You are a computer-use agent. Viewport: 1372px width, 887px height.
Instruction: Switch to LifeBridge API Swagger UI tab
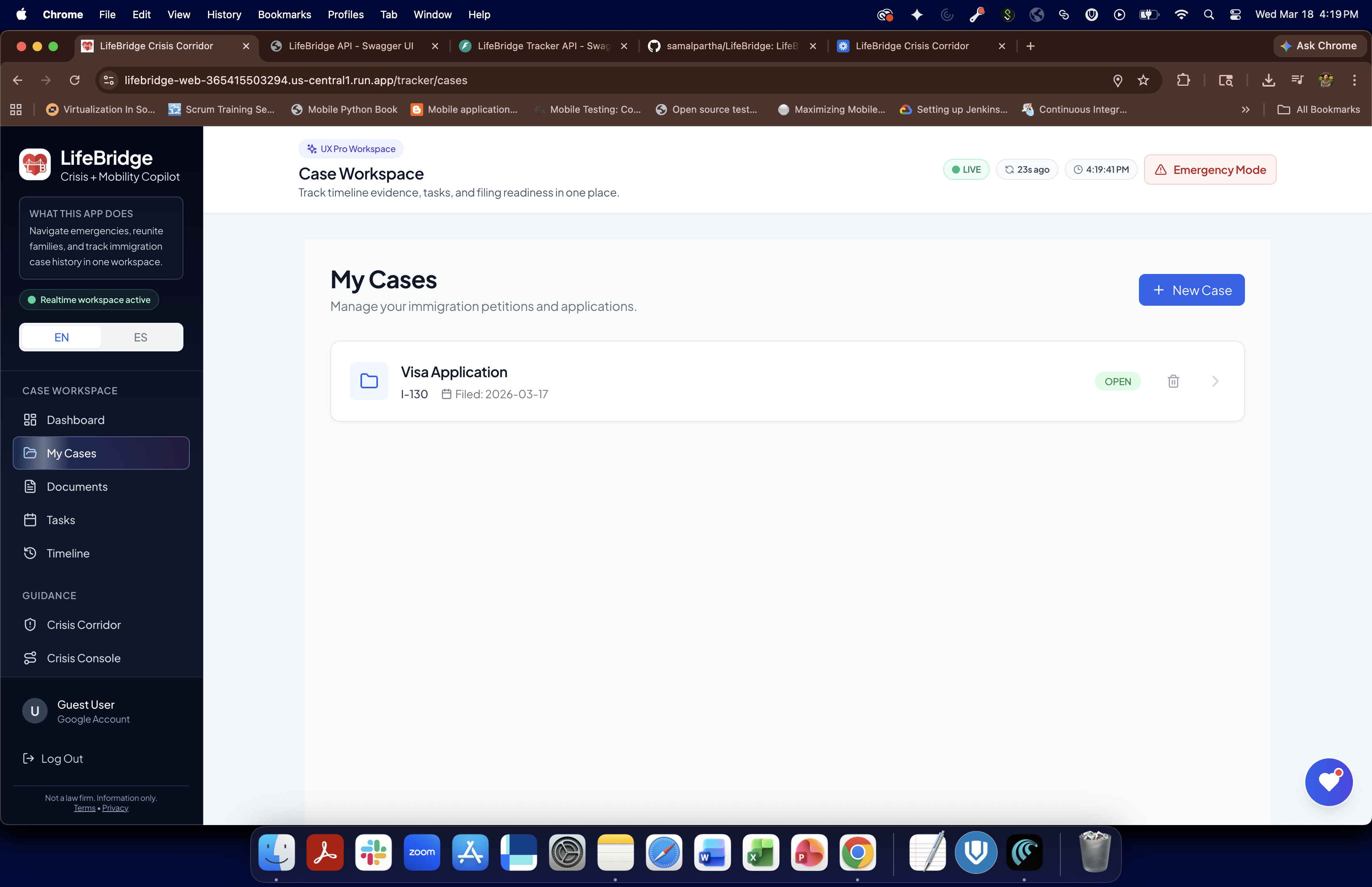tap(351, 46)
